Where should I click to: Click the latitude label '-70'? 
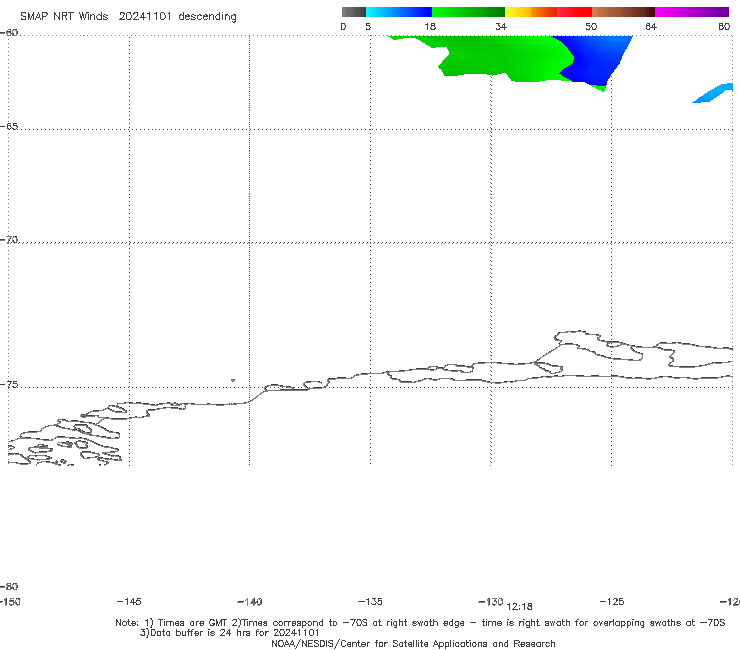[x=9, y=240]
